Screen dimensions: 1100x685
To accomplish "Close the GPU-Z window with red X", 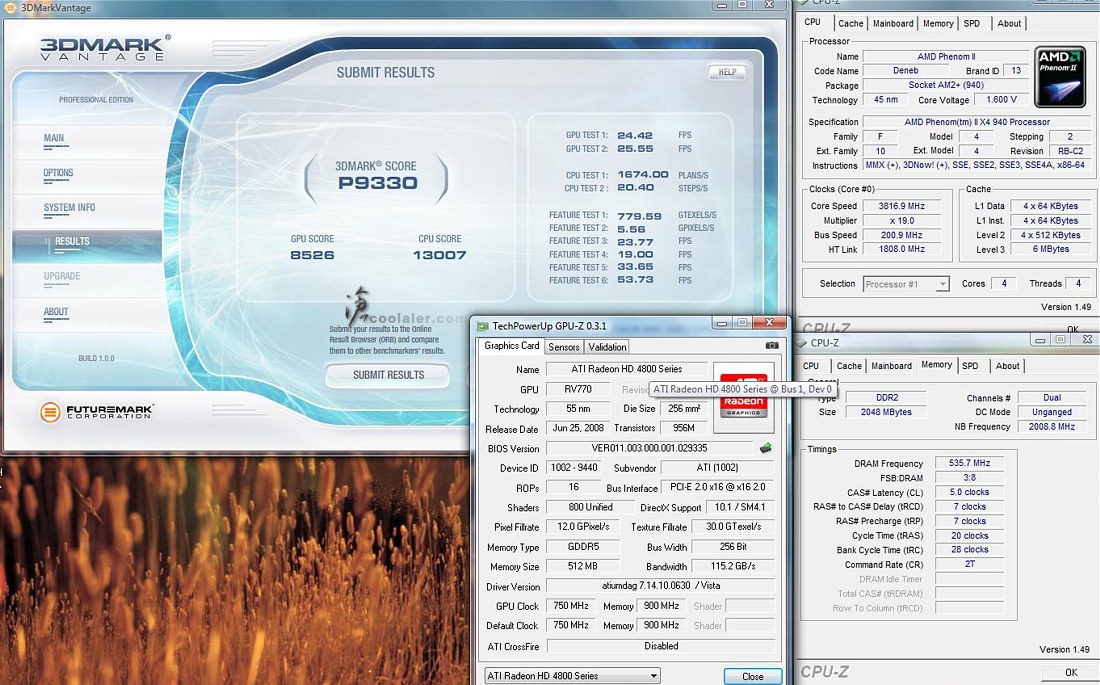I will click(x=770, y=322).
